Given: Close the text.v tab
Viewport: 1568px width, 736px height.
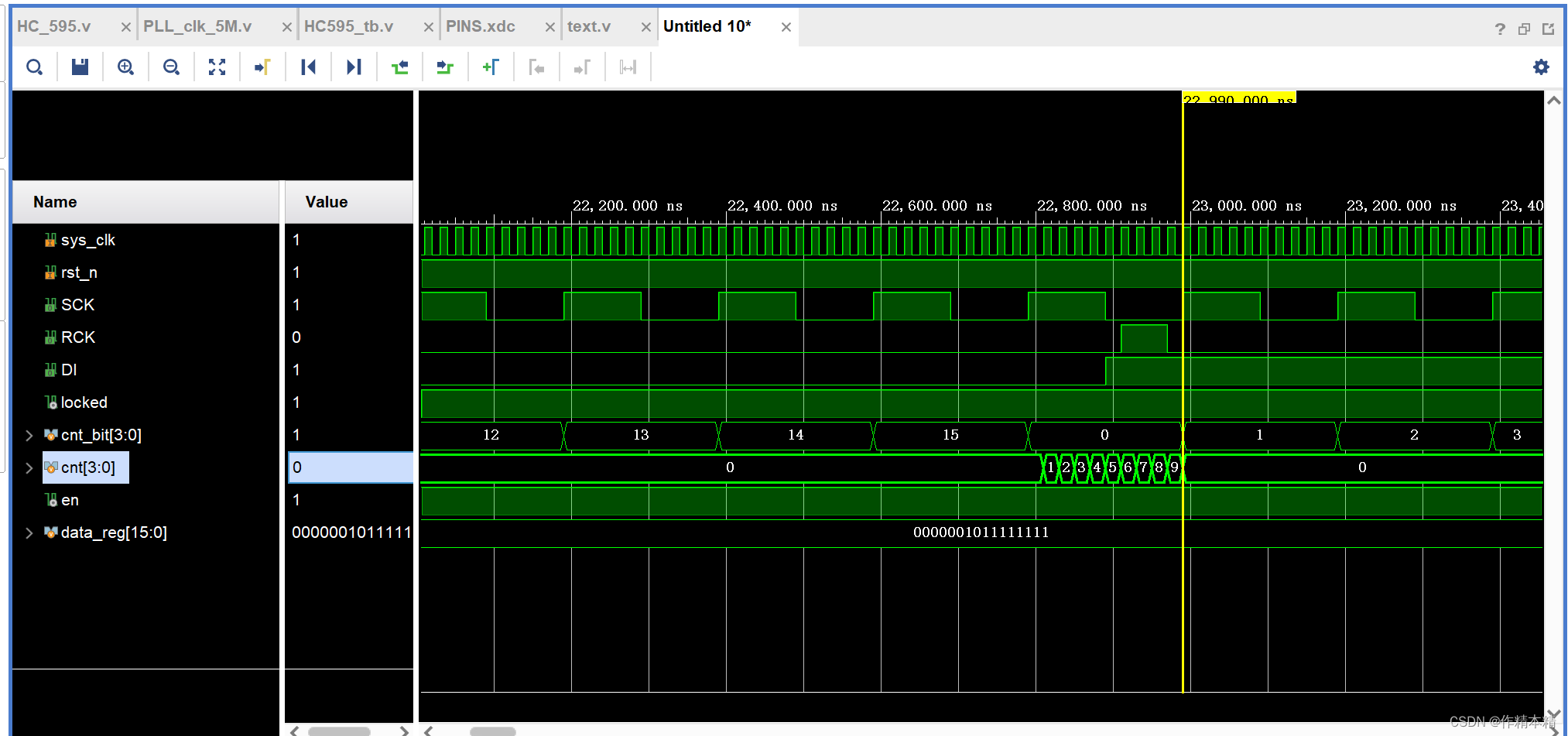Looking at the screenshot, I should [x=647, y=26].
